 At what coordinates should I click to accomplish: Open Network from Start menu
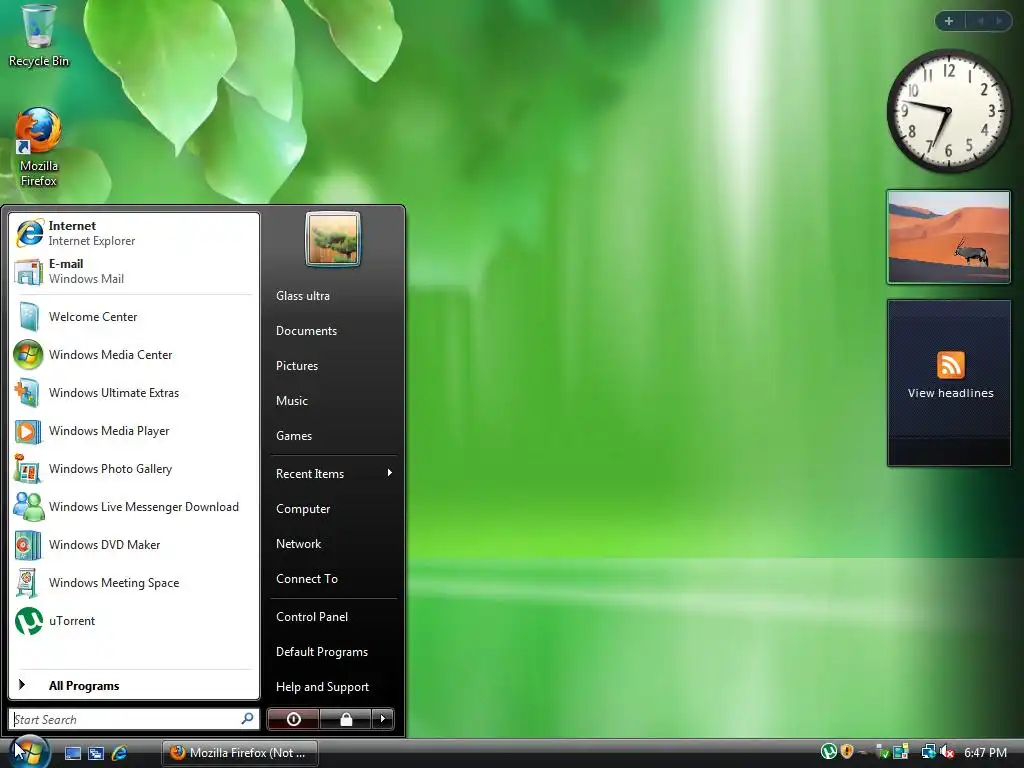click(333, 544)
